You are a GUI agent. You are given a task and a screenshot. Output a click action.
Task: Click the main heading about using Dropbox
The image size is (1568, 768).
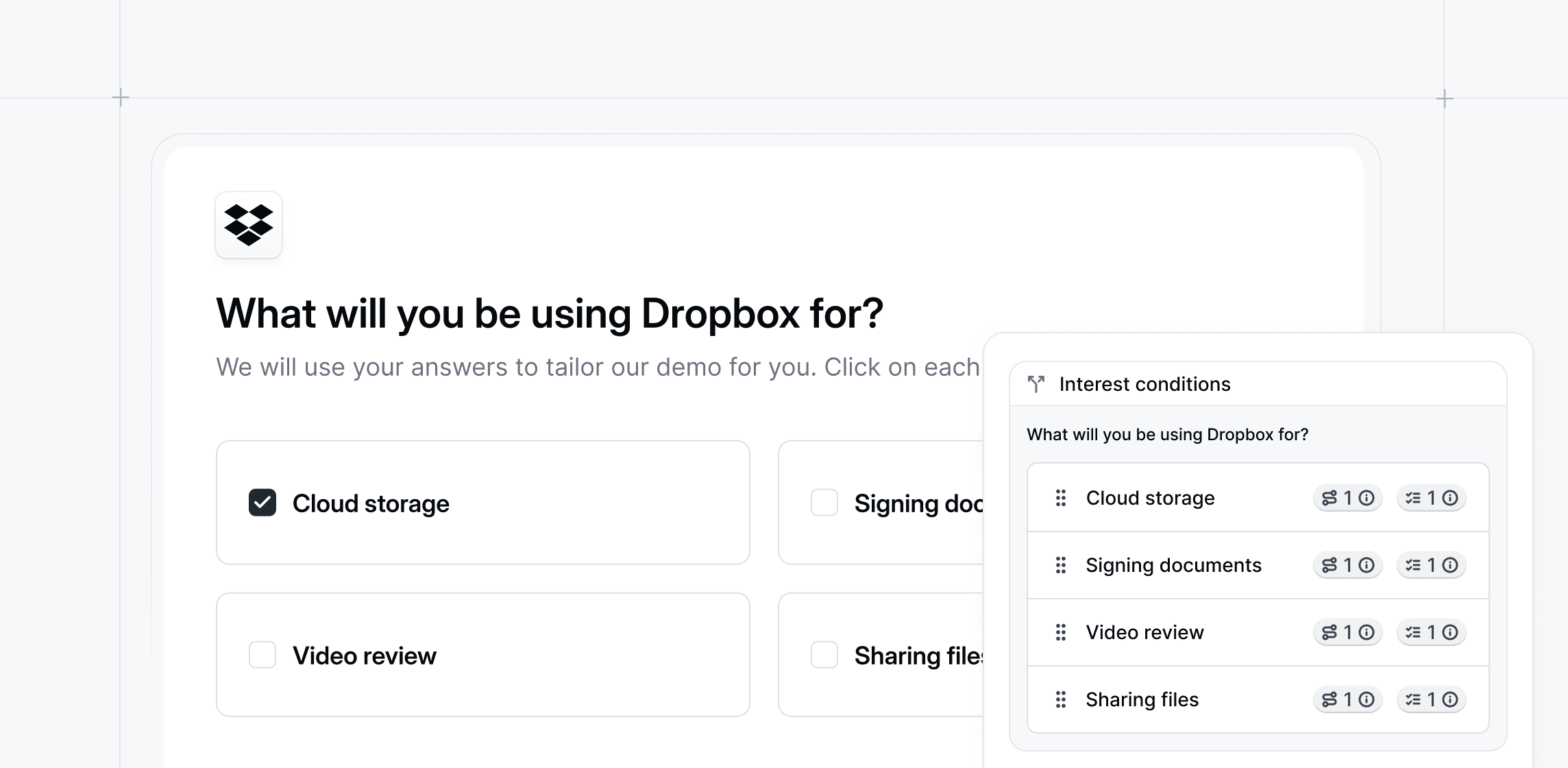(550, 314)
